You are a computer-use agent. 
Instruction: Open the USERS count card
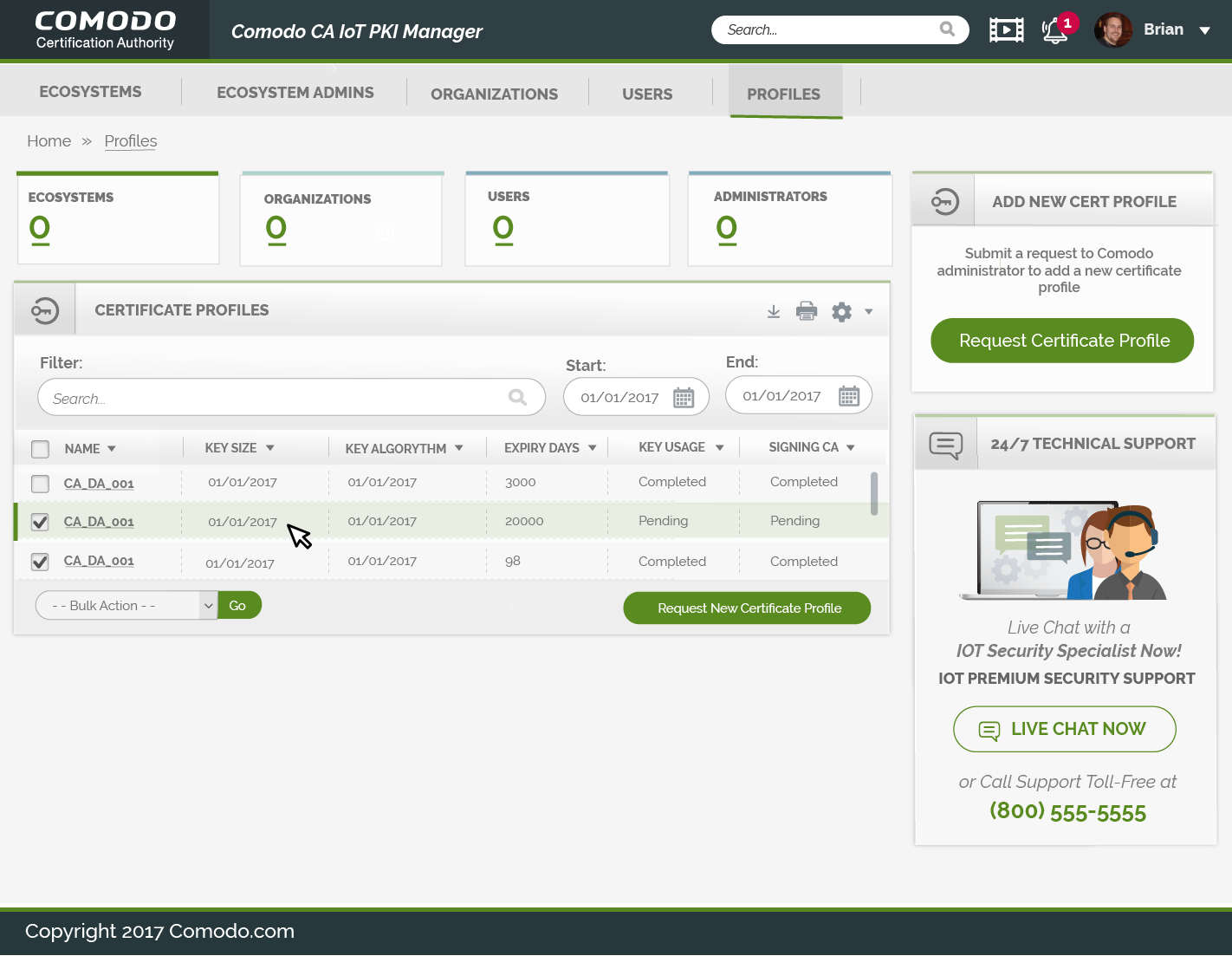tap(567, 218)
